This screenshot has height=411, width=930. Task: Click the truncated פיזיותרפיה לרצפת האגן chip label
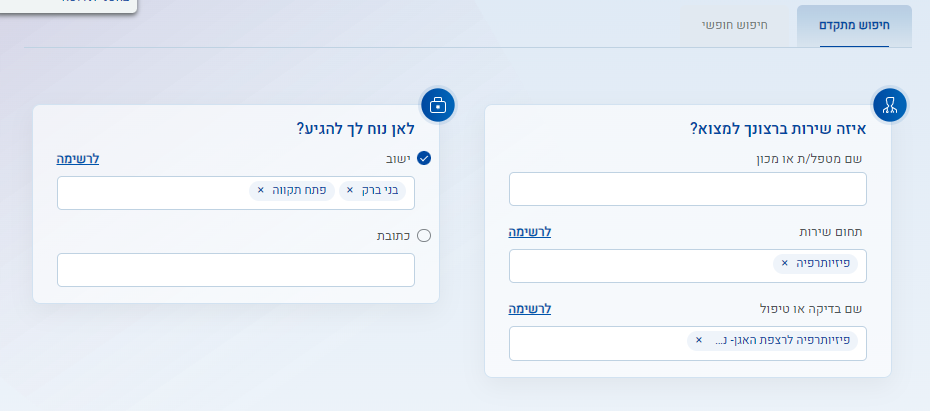(780, 340)
